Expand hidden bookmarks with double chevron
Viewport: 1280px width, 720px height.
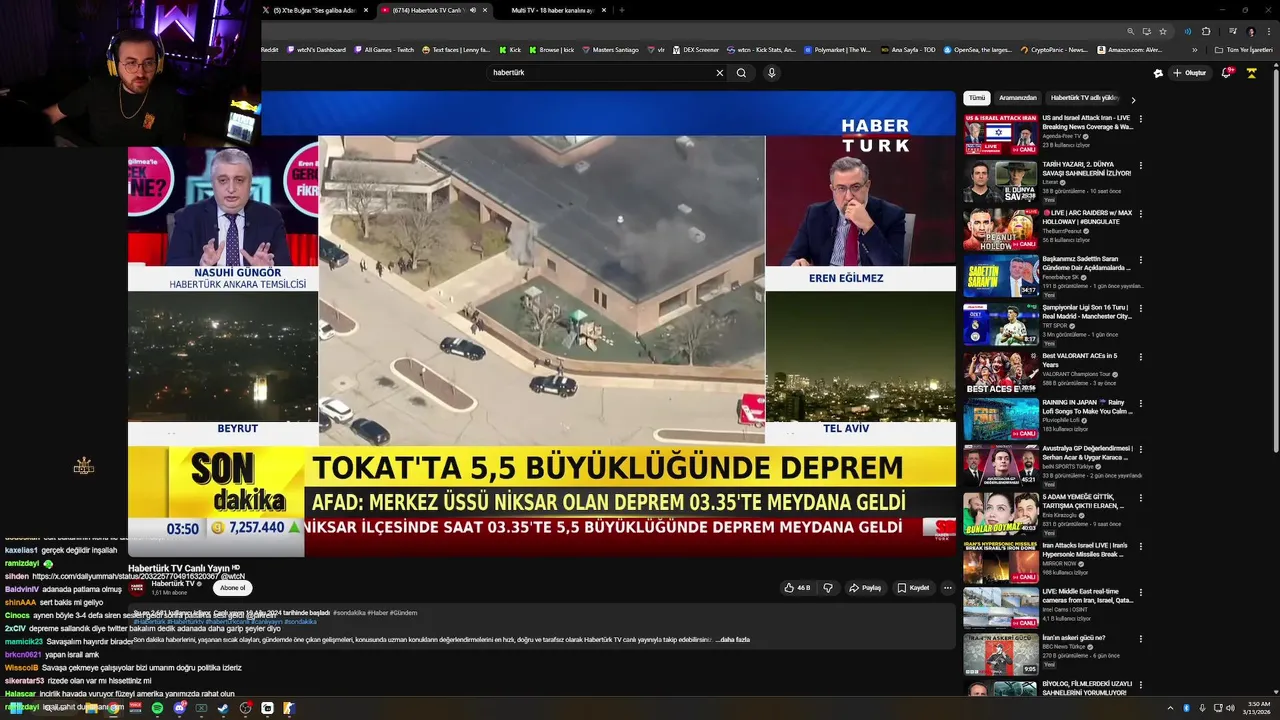[1194, 50]
